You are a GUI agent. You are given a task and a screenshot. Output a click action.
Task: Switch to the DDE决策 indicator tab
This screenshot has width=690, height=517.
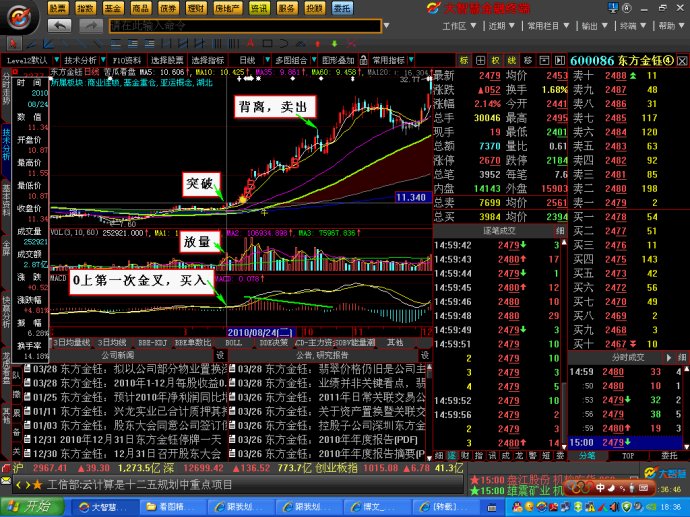pyautogui.click(x=273, y=343)
